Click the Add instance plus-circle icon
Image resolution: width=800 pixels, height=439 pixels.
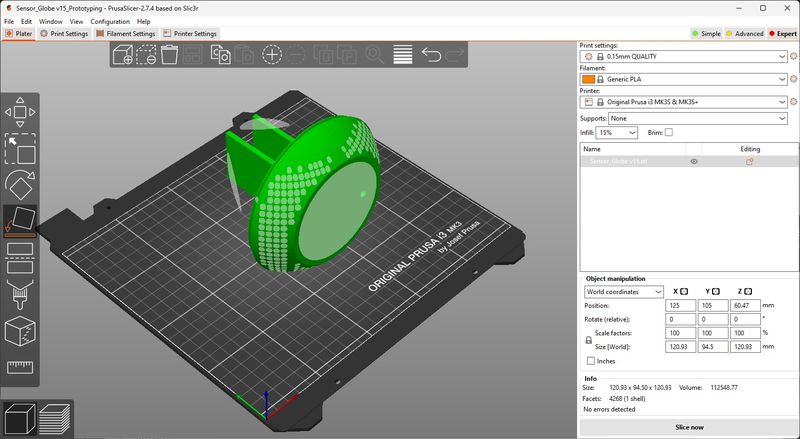[x=272, y=54]
